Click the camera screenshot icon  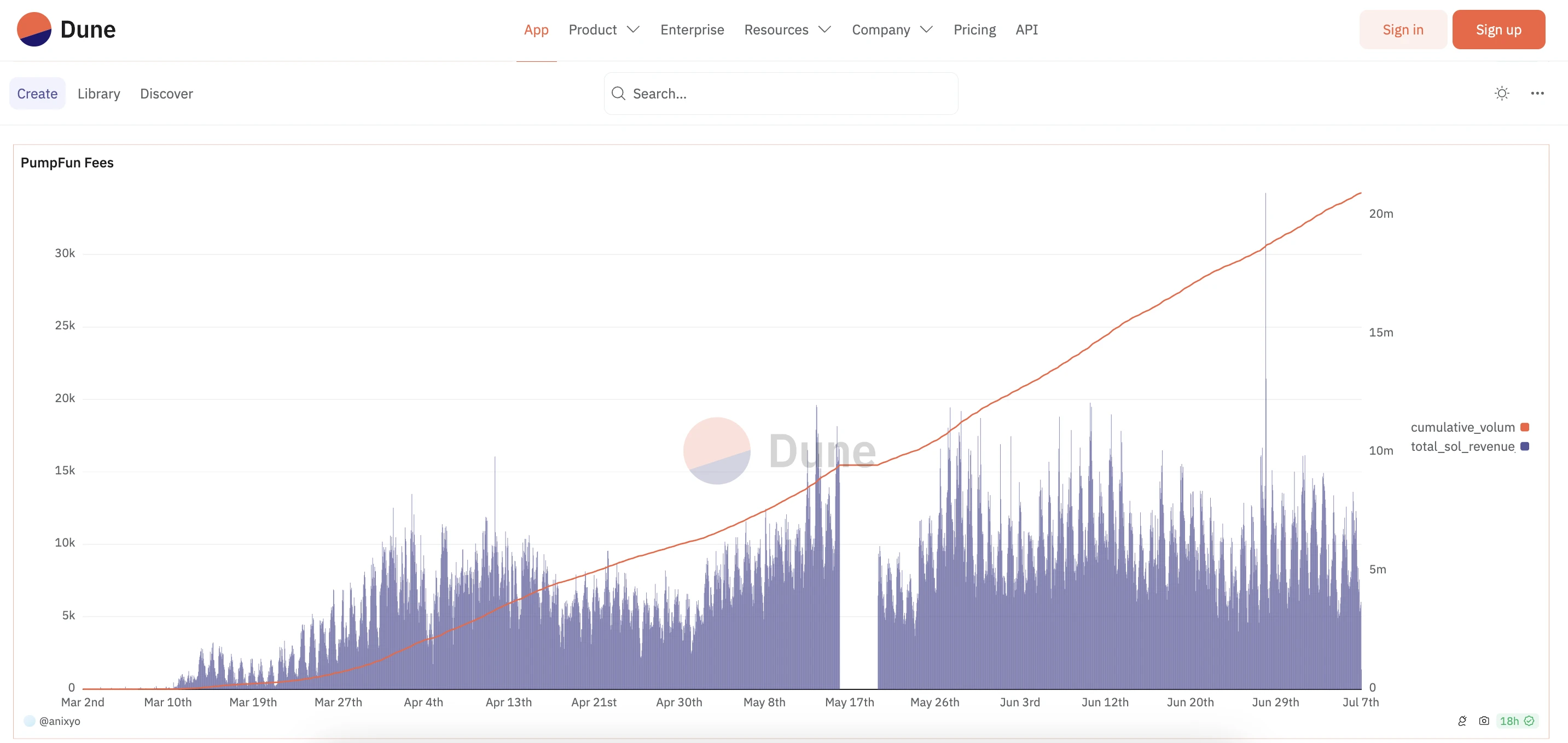pos(1484,721)
